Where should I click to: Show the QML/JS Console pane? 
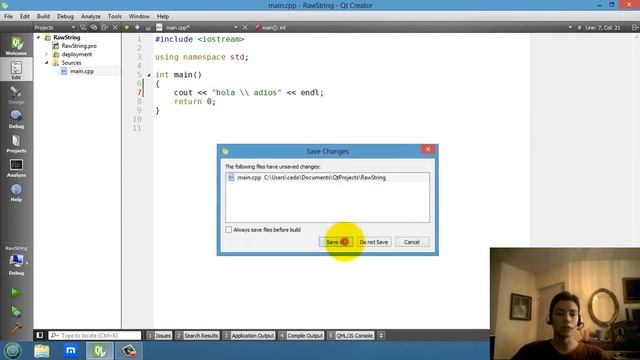point(351,336)
